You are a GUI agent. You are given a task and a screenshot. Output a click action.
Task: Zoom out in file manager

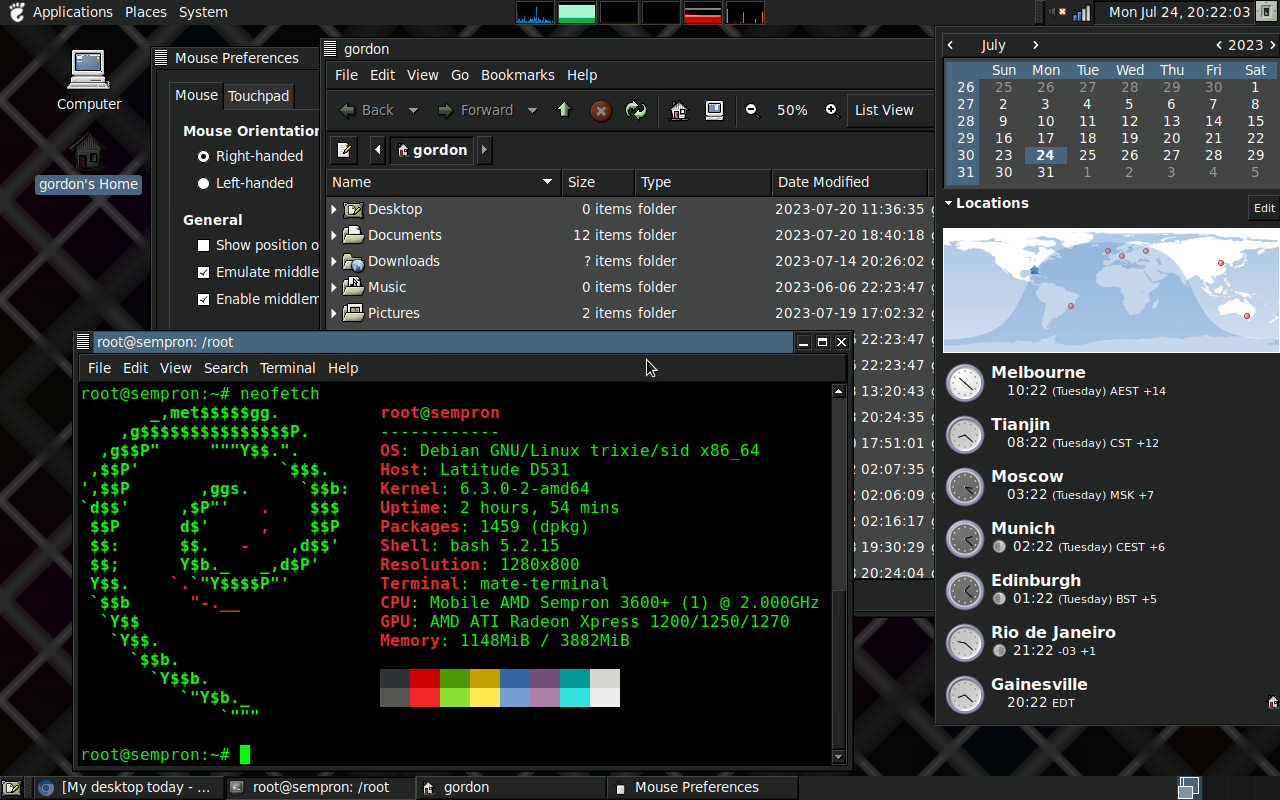point(752,110)
